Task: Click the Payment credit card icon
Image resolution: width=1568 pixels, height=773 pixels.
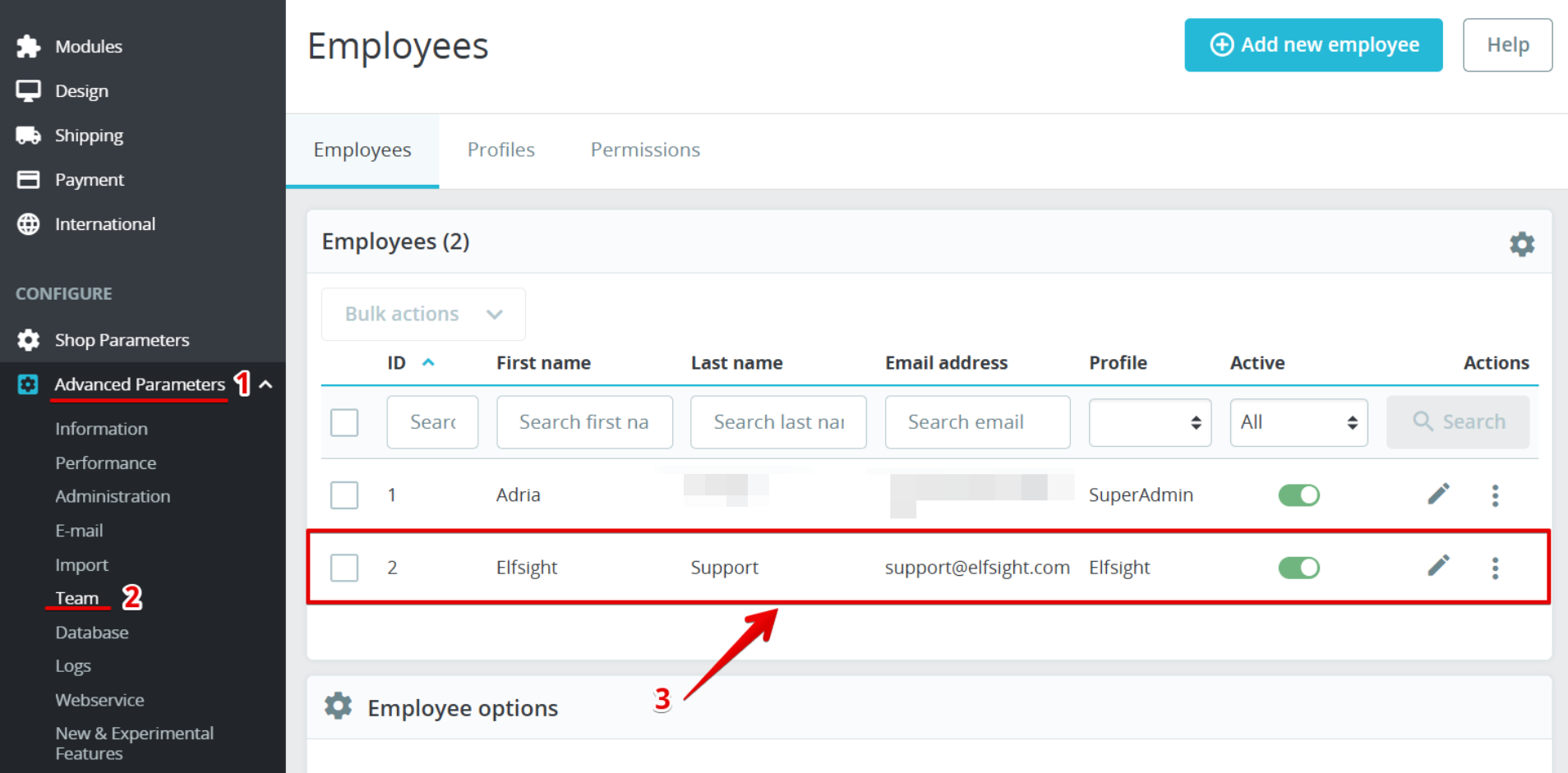Action: pos(28,180)
